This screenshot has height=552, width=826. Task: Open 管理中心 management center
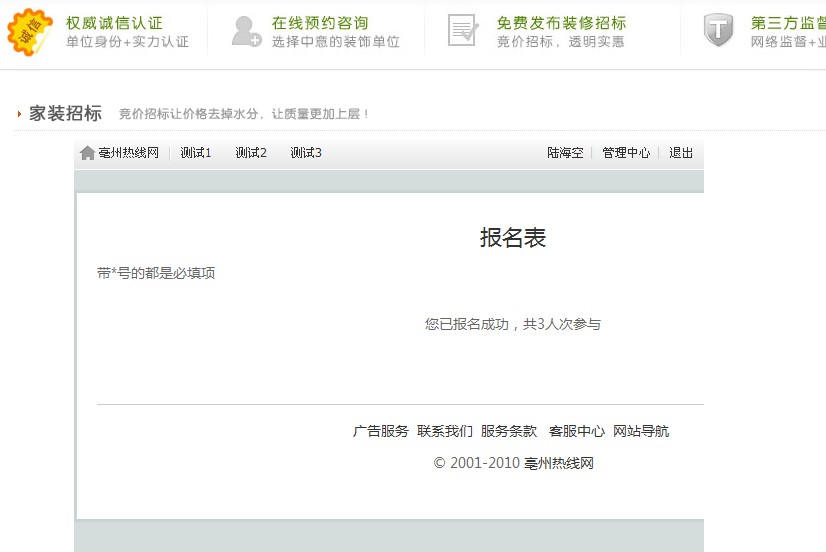tap(626, 153)
